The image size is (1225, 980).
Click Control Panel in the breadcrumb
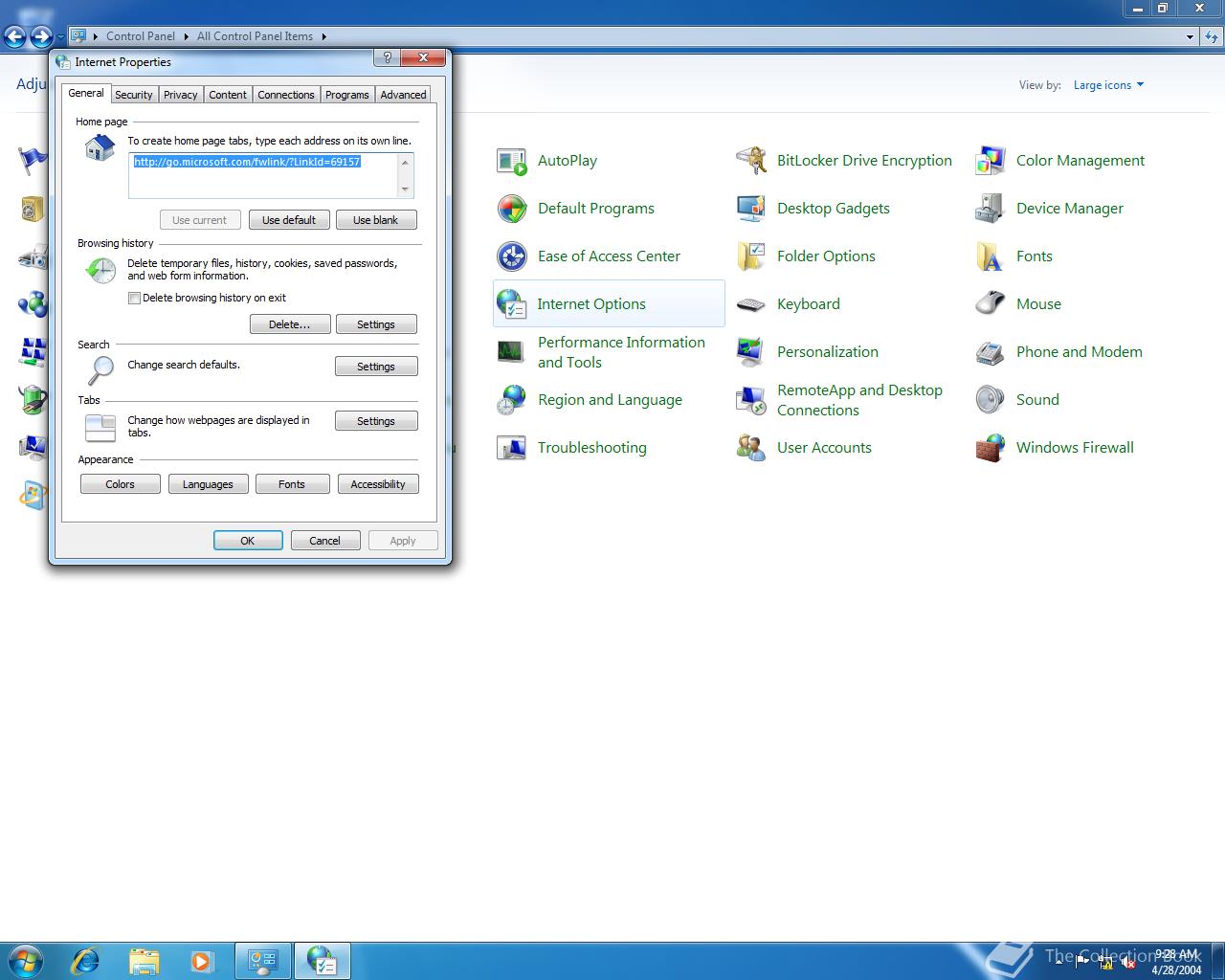141,36
